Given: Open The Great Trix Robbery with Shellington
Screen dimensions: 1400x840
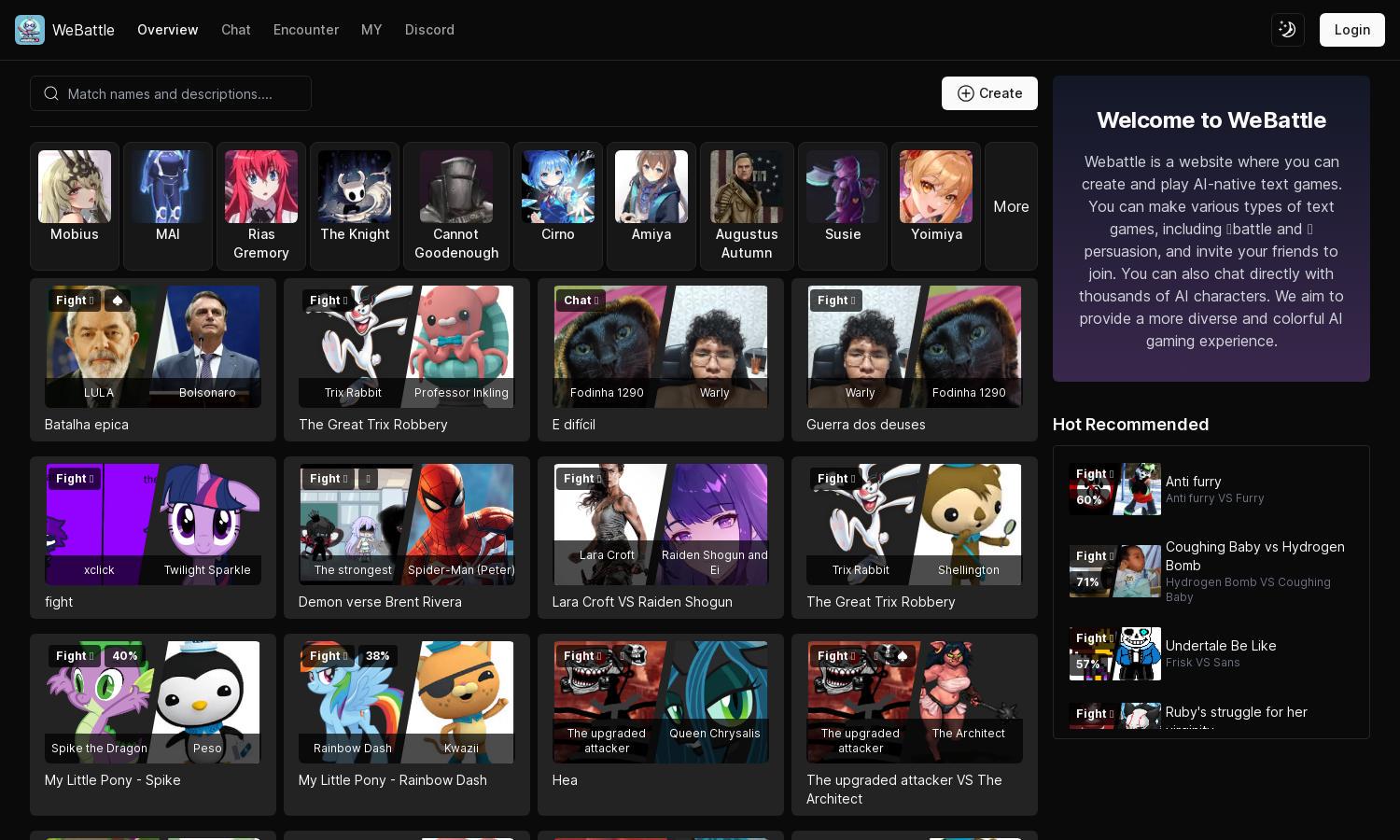Looking at the screenshot, I should click(915, 538).
